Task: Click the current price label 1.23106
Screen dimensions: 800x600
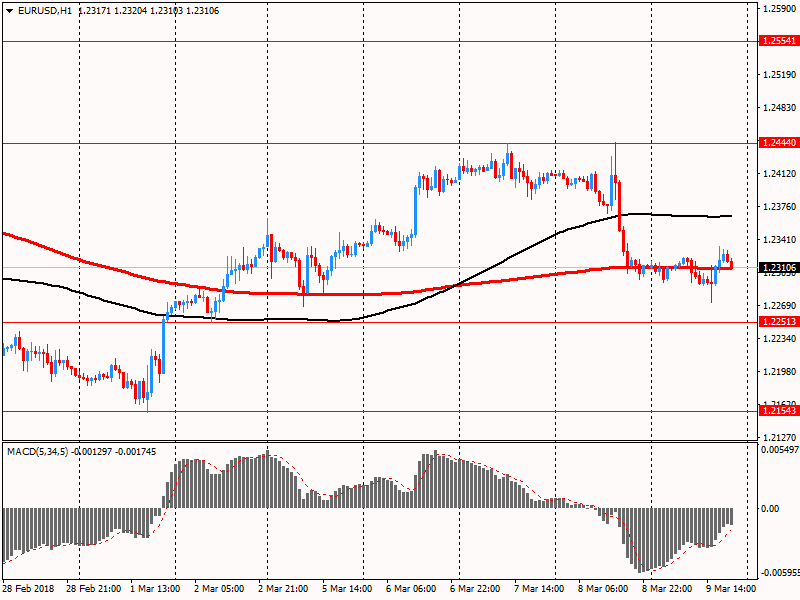Action: (779, 268)
